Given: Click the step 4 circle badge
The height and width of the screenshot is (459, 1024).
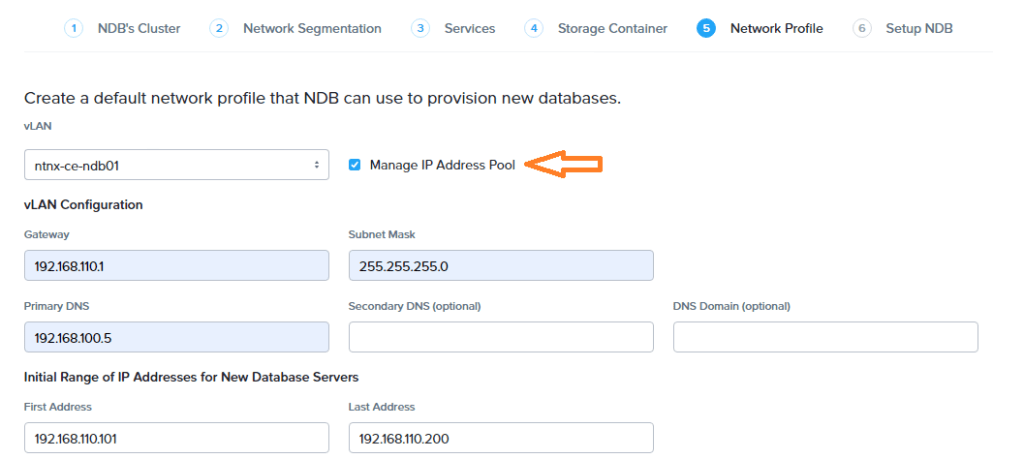Looking at the screenshot, I should pyautogui.click(x=534, y=28).
